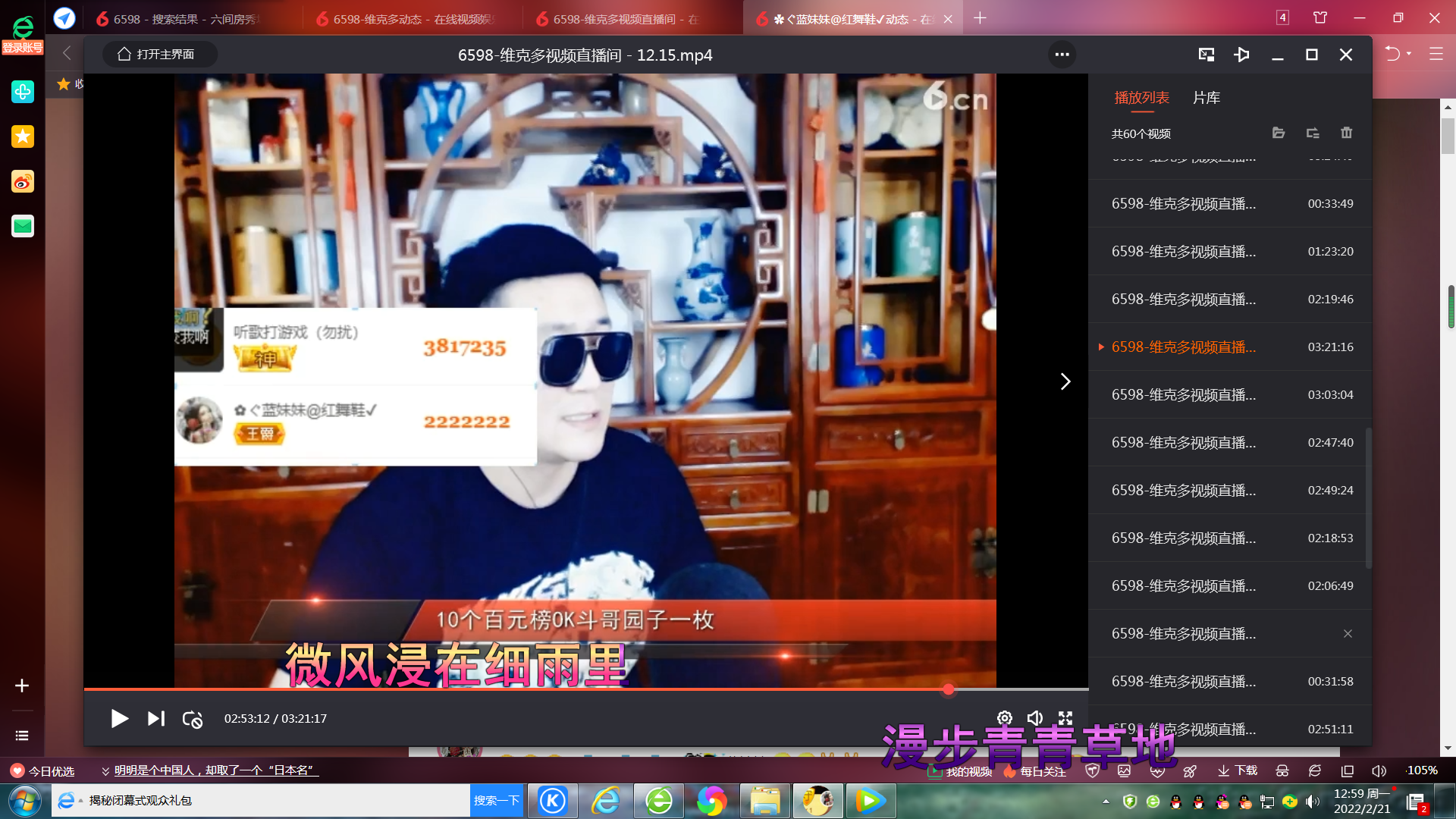Switch to browser tab 6598-维克多视频直播间
This screenshot has width=1456, height=819.
pos(633,19)
